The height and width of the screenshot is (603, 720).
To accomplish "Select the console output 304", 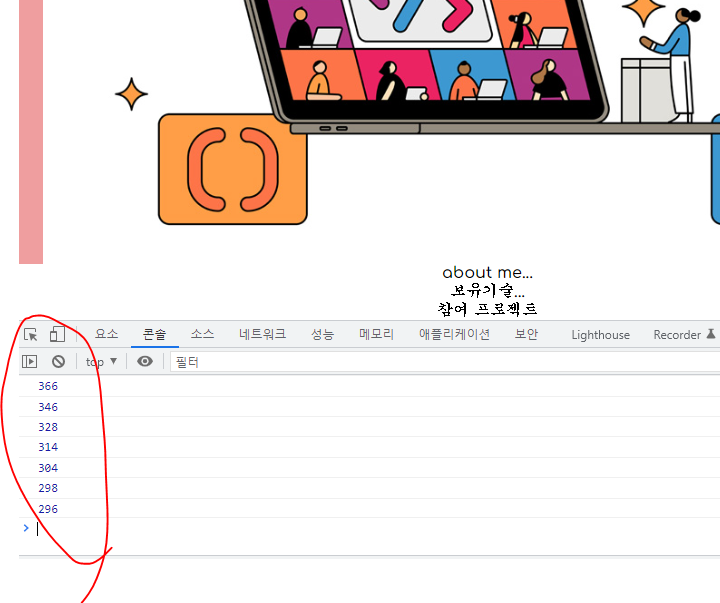I will pyautogui.click(x=48, y=468).
